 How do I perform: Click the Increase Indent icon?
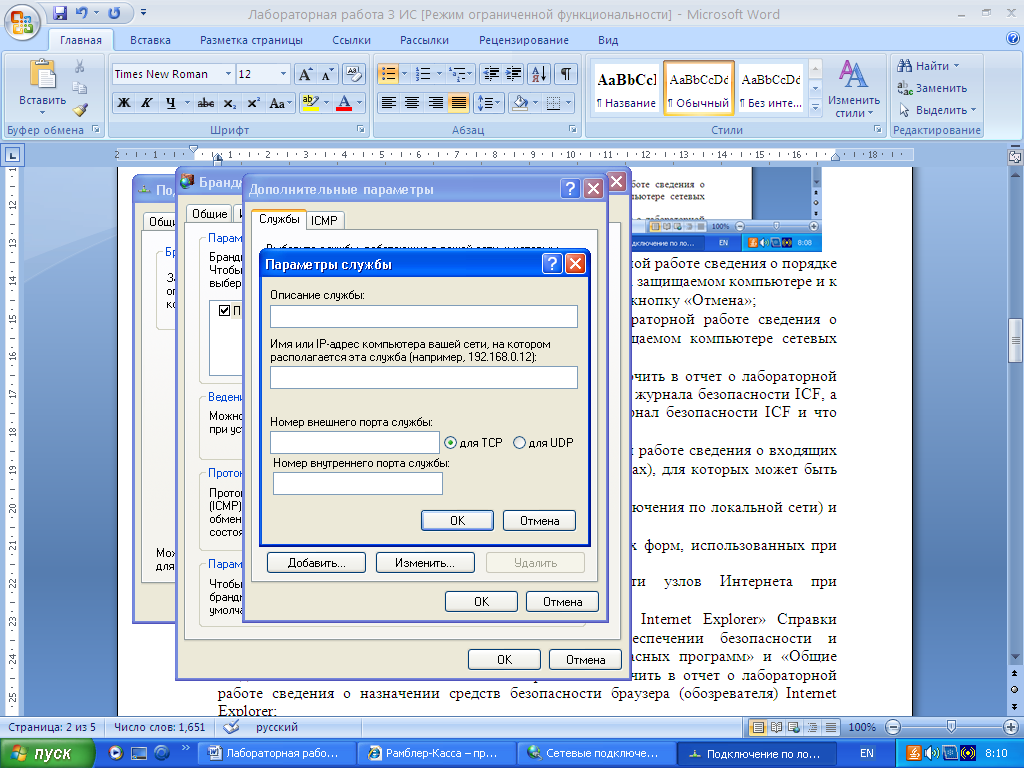(x=514, y=74)
